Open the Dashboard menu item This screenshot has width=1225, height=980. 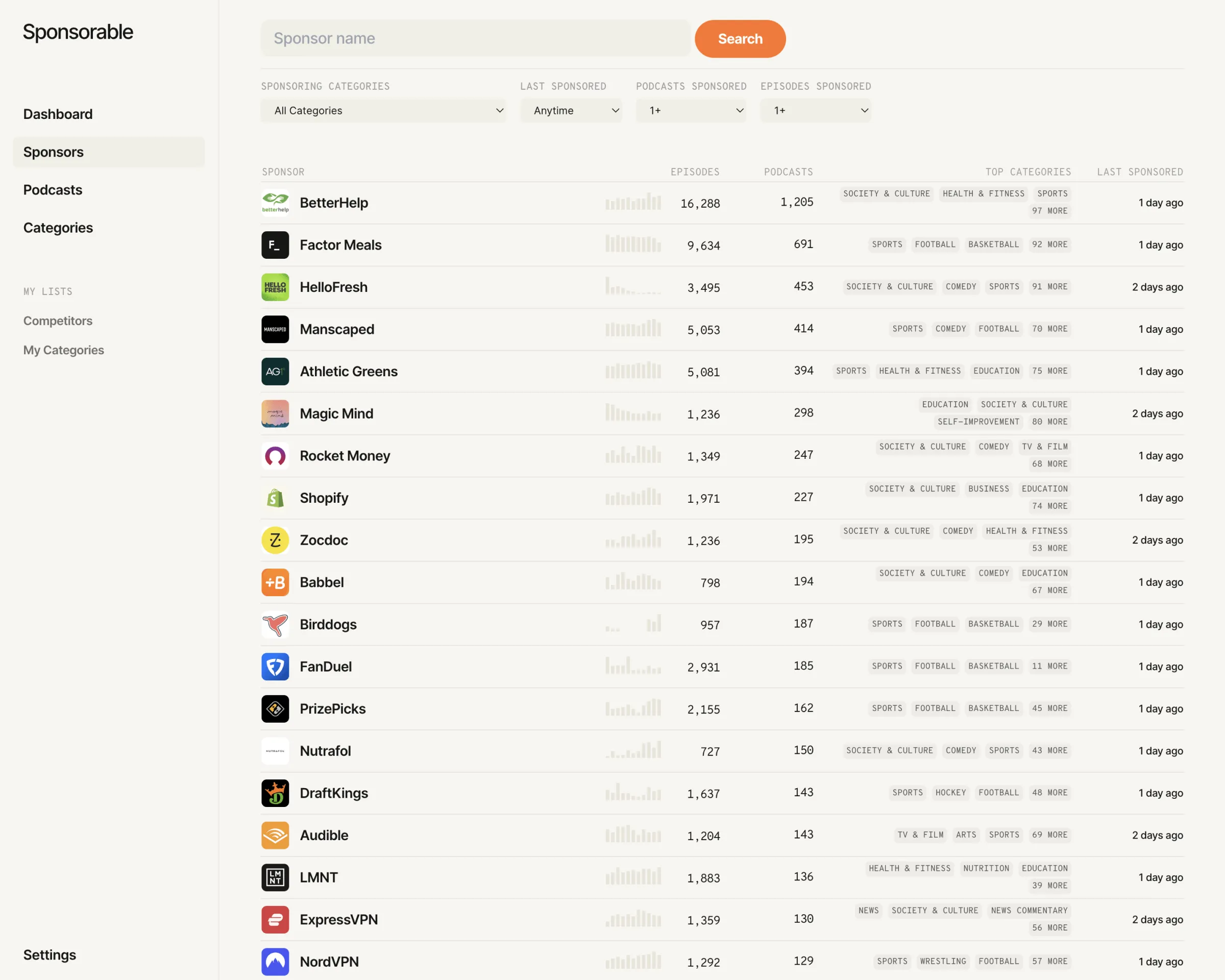coord(58,114)
